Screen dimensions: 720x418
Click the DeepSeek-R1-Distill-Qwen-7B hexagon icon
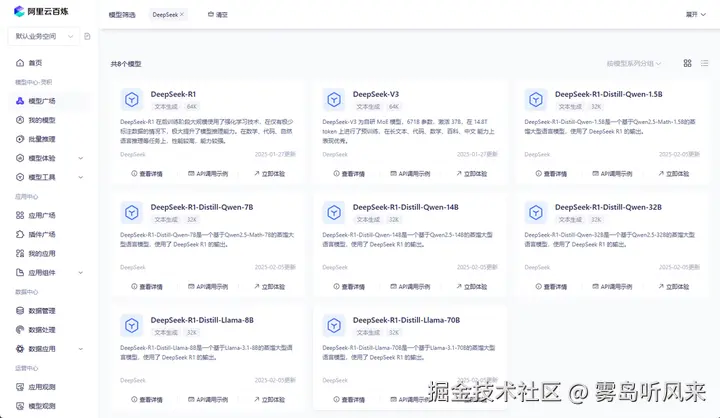coord(132,212)
